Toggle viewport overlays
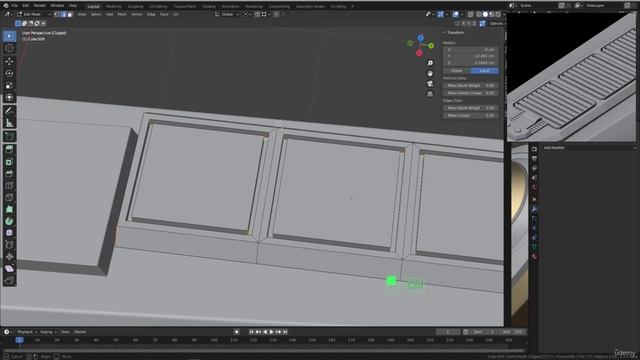Viewport: 640px width, 360px height. pyautogui.click(x=456, y=14)
